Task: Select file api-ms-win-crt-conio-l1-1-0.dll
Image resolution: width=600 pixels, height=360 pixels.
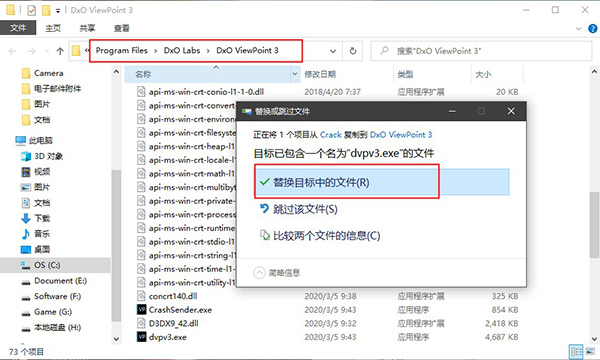Action: point(206,92)
